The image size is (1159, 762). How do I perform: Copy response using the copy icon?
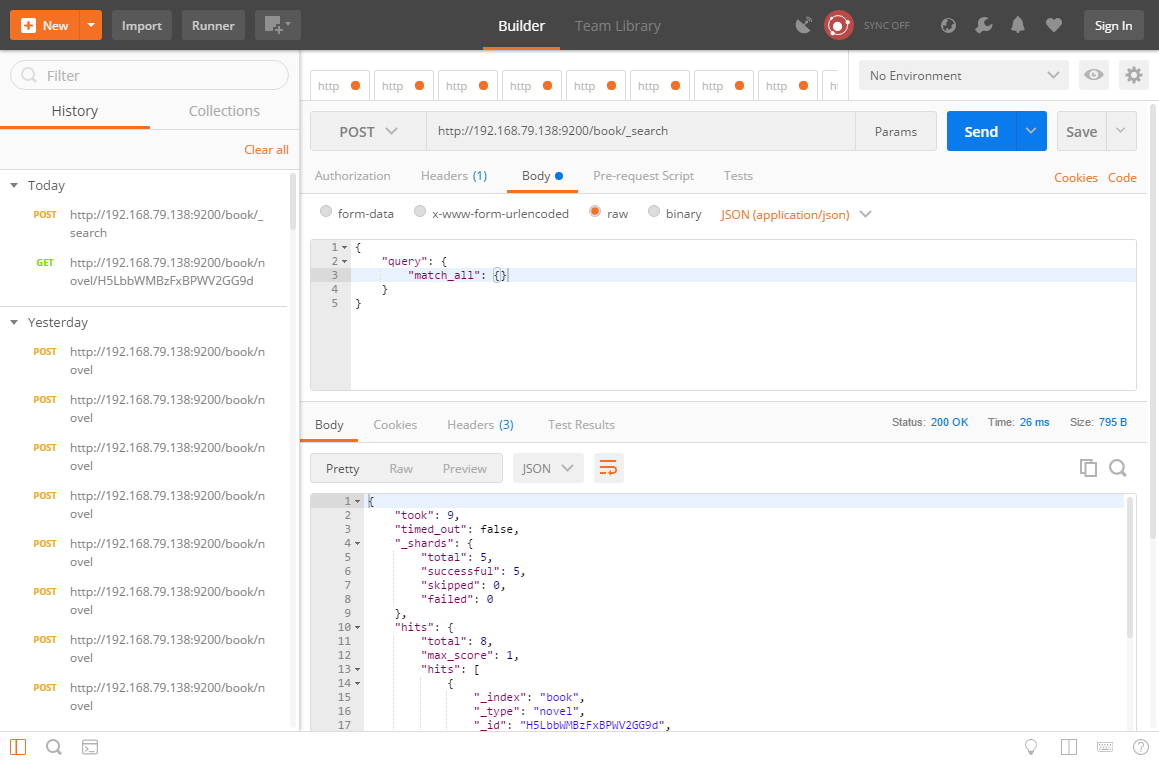[x=1088, y=468]
